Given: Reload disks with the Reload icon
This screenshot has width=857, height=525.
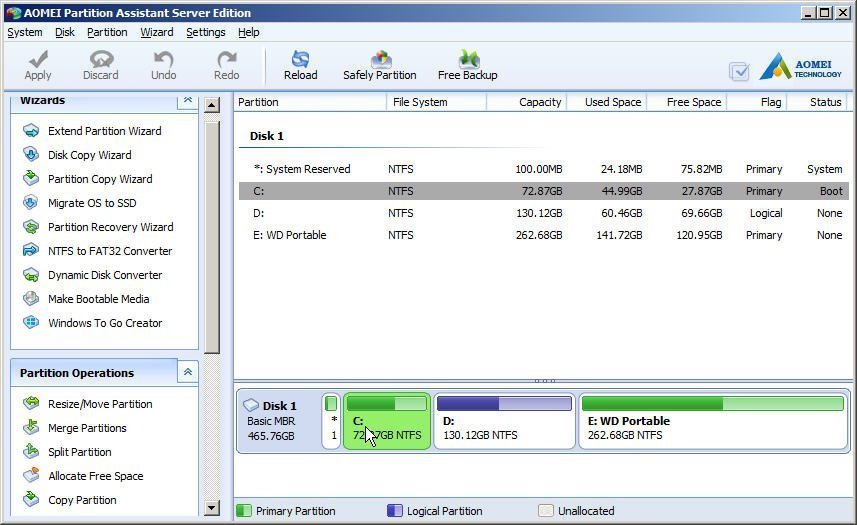Looking at the screenshot, I should point(300,58).
